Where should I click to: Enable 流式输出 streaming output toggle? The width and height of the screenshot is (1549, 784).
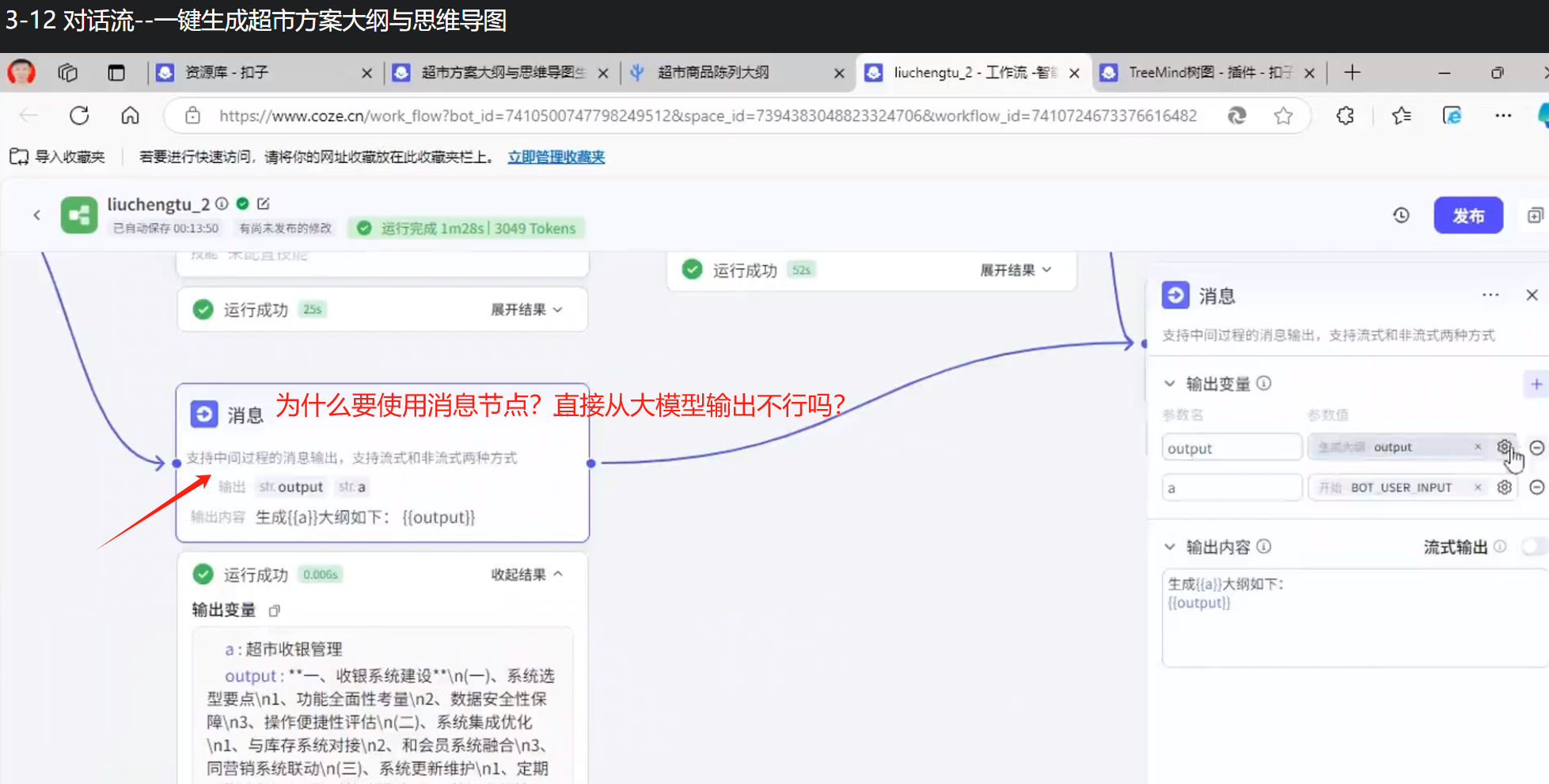[1534, 546]
